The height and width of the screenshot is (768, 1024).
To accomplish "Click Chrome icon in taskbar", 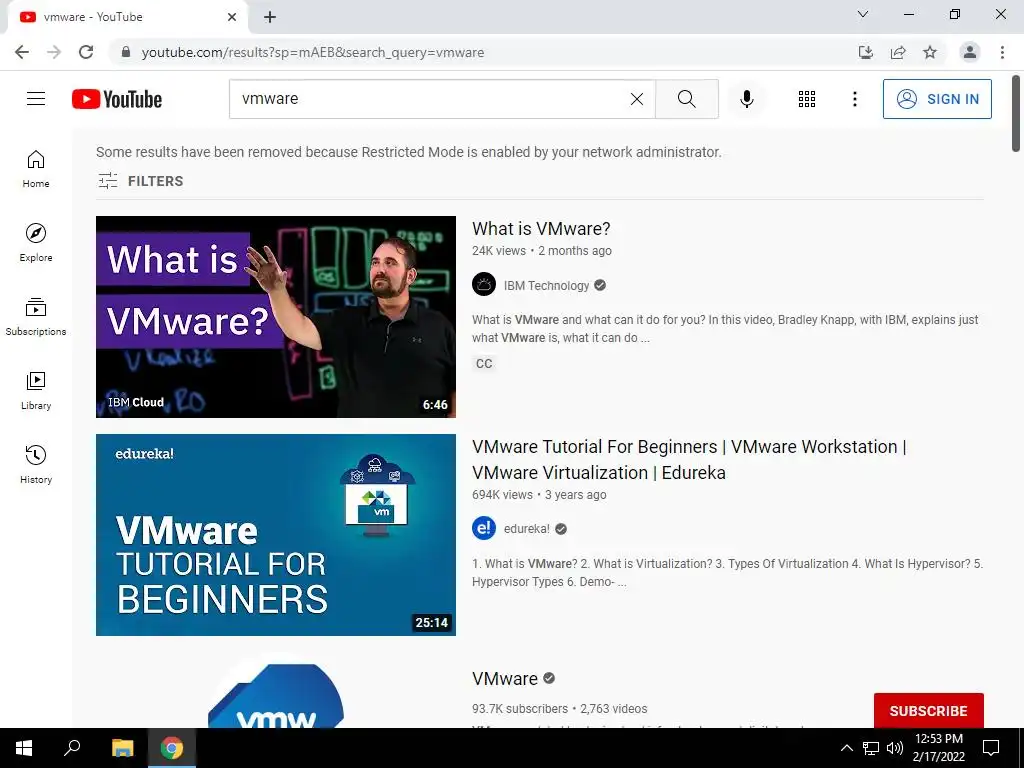I will tap(172, 748).
